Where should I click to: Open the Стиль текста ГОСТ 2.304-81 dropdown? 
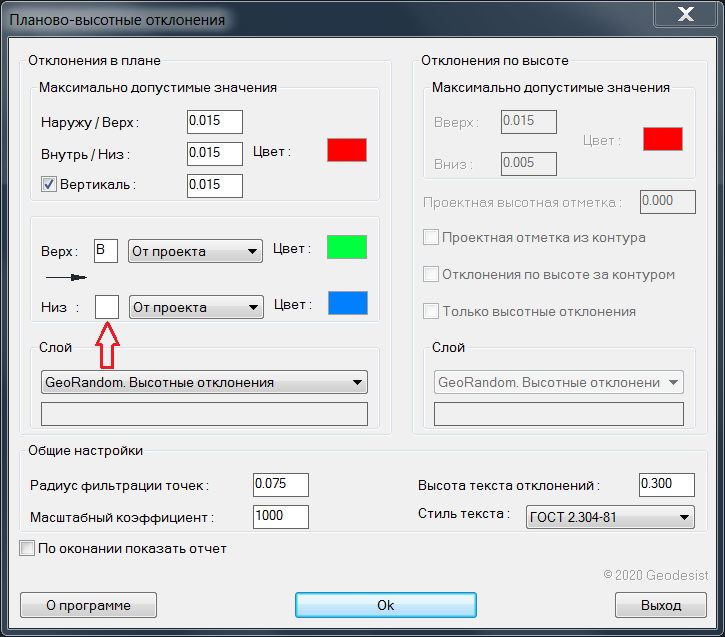click(x=610, y=516)
